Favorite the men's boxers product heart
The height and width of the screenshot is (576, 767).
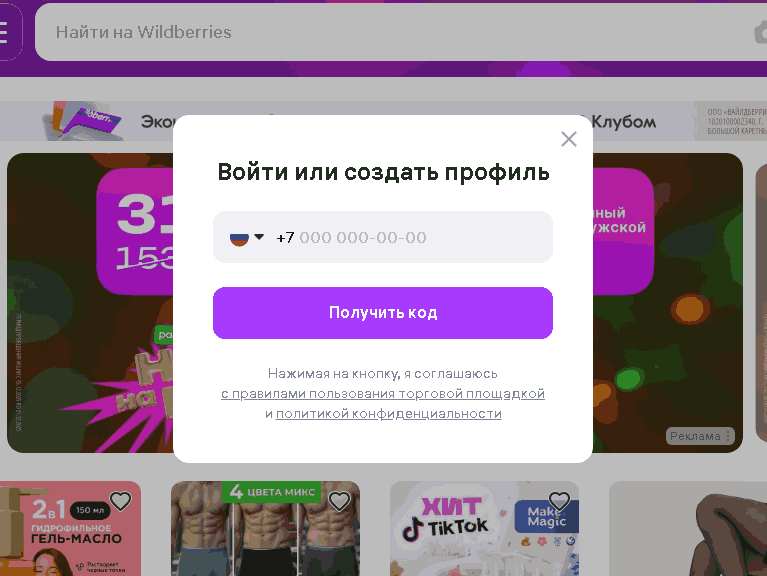pyautogui.click(x=339, y=501)
